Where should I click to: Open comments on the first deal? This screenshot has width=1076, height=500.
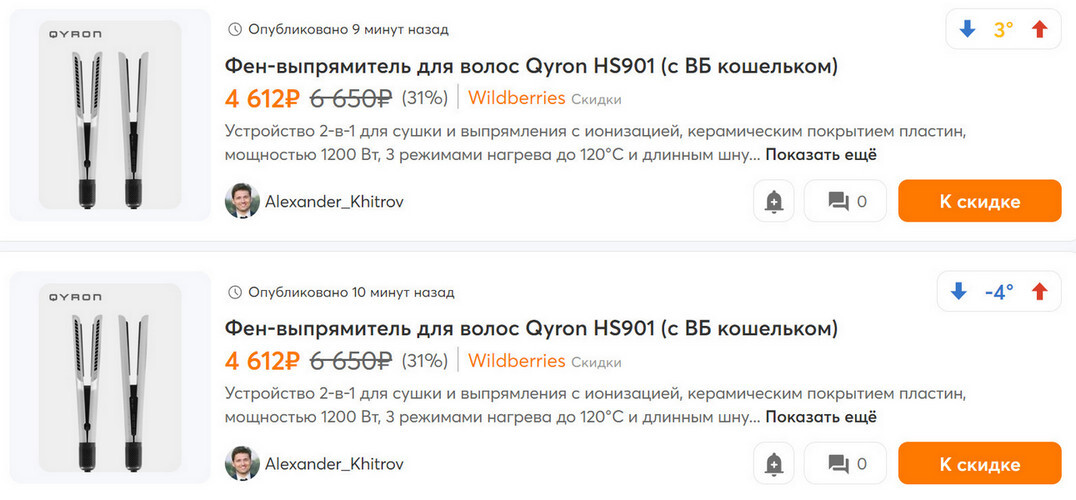tap(846, 201)
